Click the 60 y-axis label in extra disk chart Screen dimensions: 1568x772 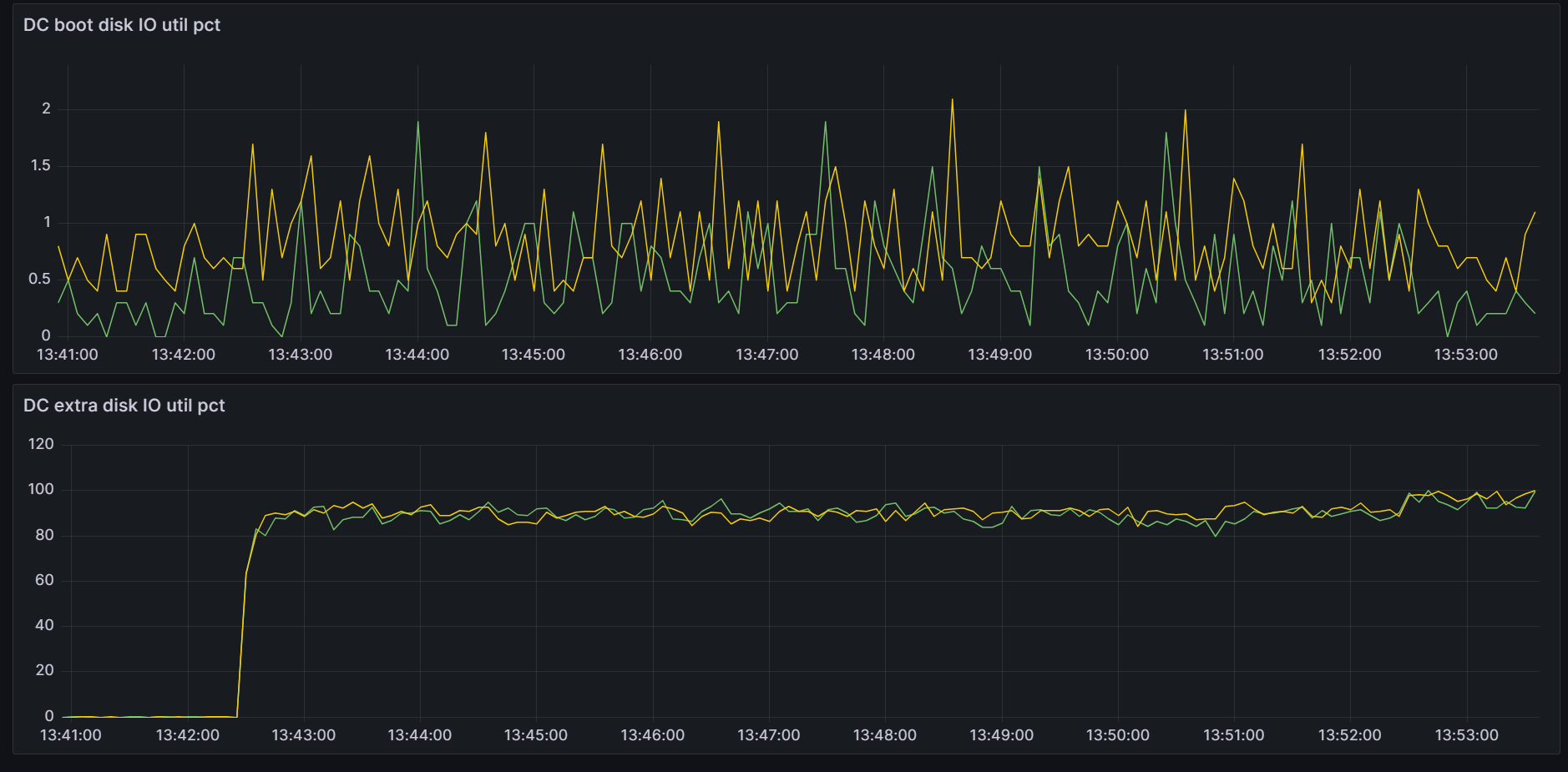click(x=44, y=580)
